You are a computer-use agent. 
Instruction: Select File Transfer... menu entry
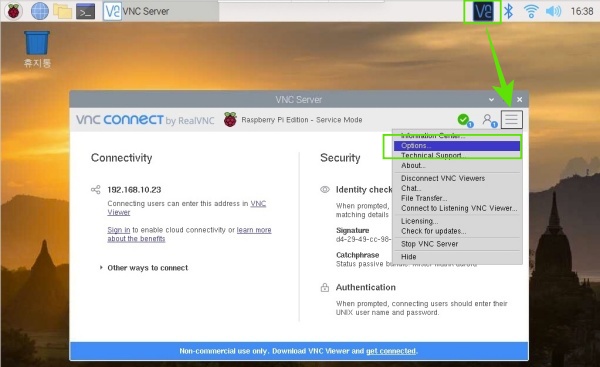pyautogui.click(x=457, y=198)
